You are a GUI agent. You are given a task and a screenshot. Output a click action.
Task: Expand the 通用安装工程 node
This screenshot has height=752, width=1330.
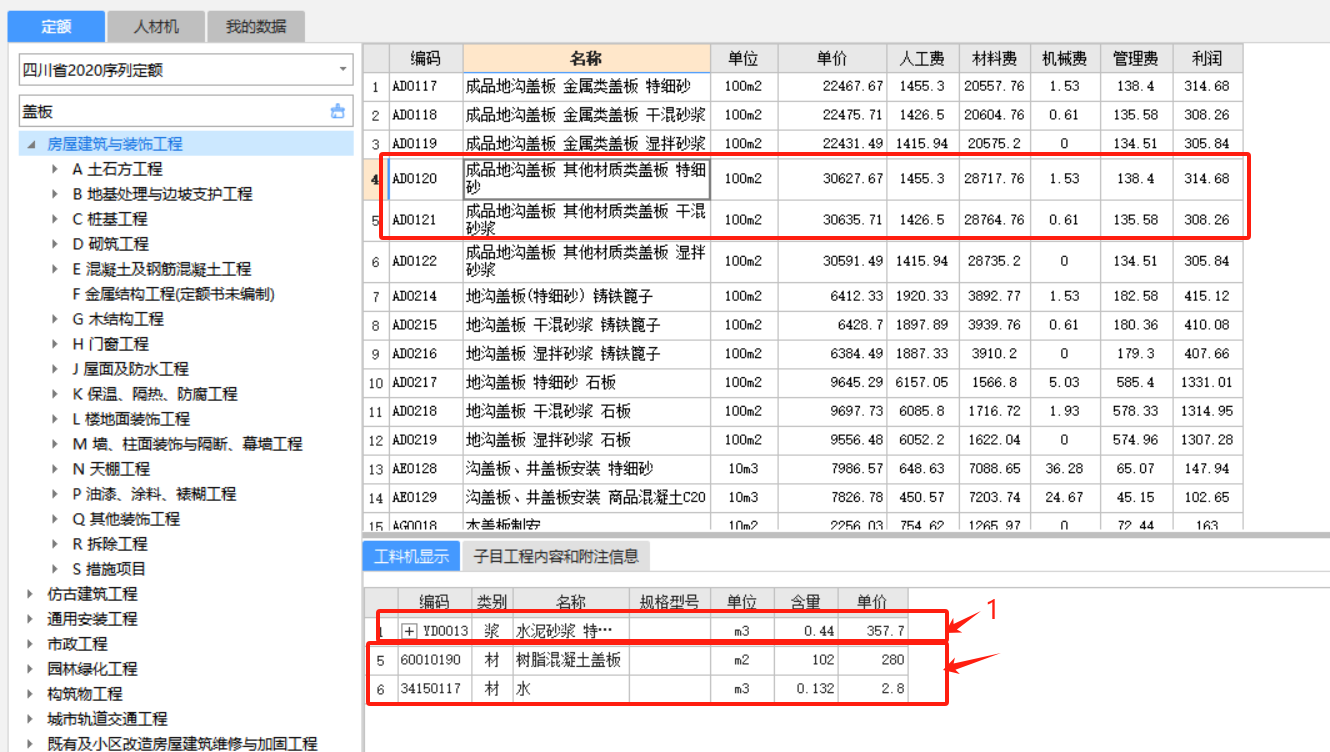pos(32,619)
